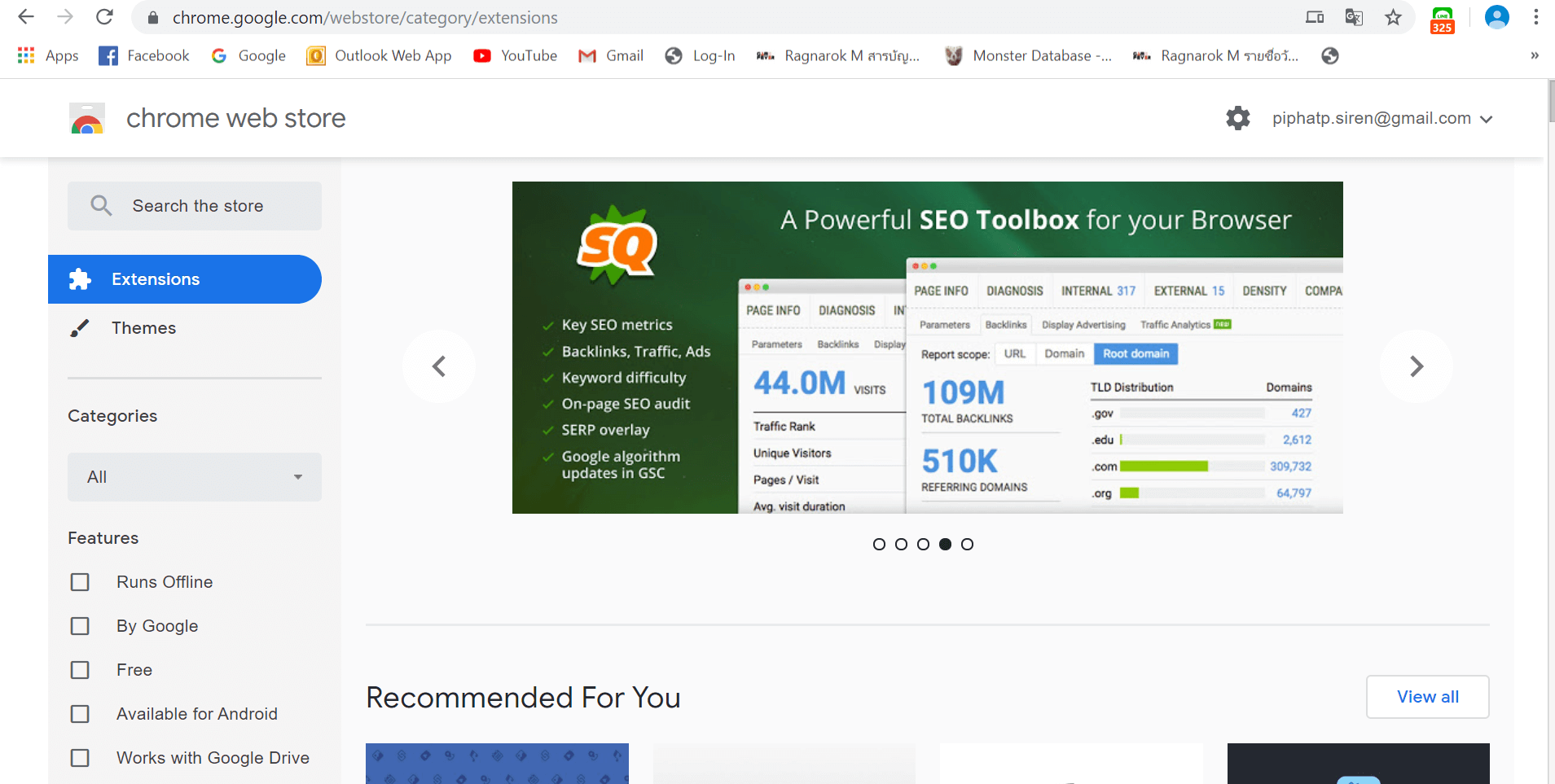Click the address bar URL
This screenshot has width=1555, height=784.
pyautogui.click(x=365, y=18)
